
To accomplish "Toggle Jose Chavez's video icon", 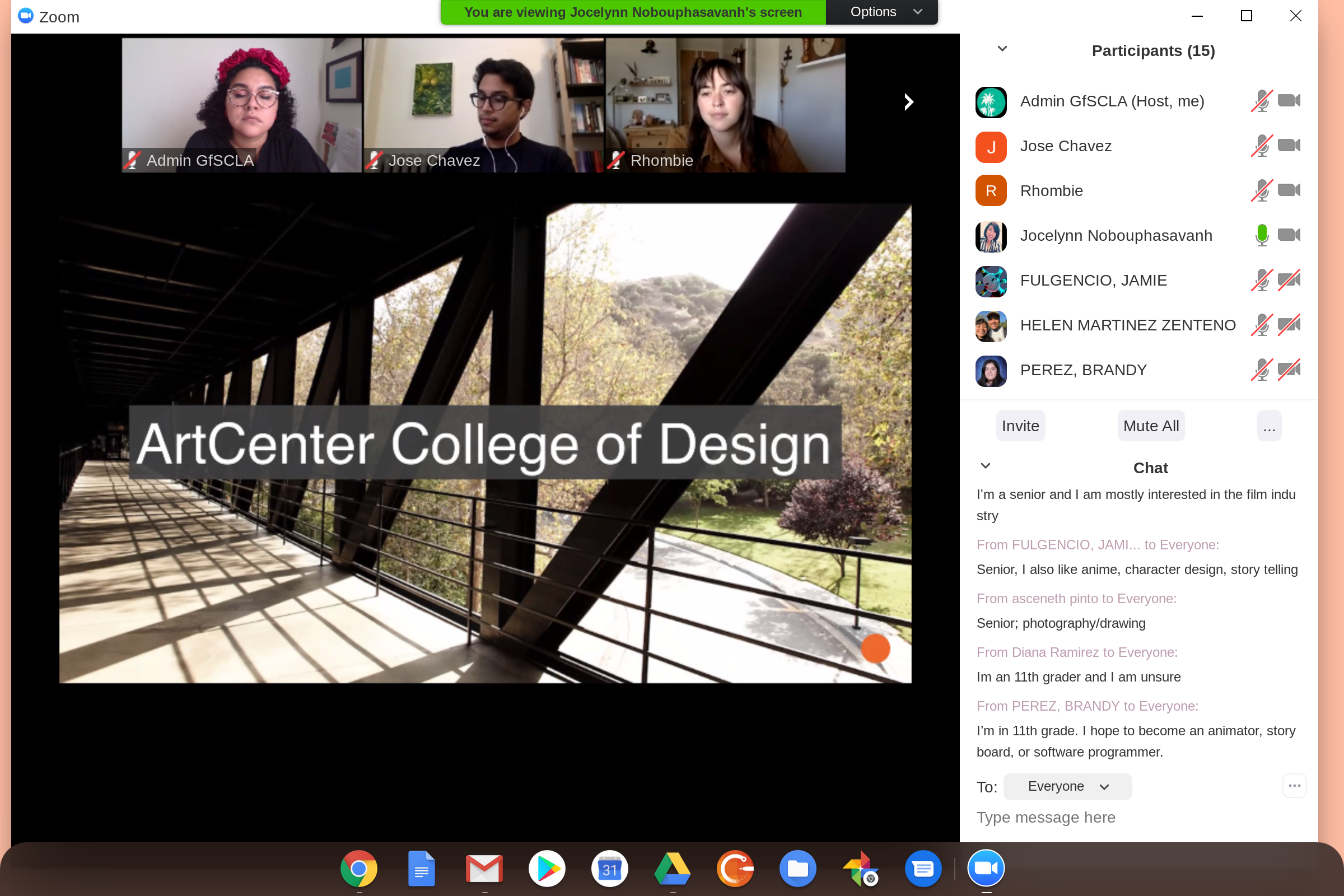I will point(1289,145).
